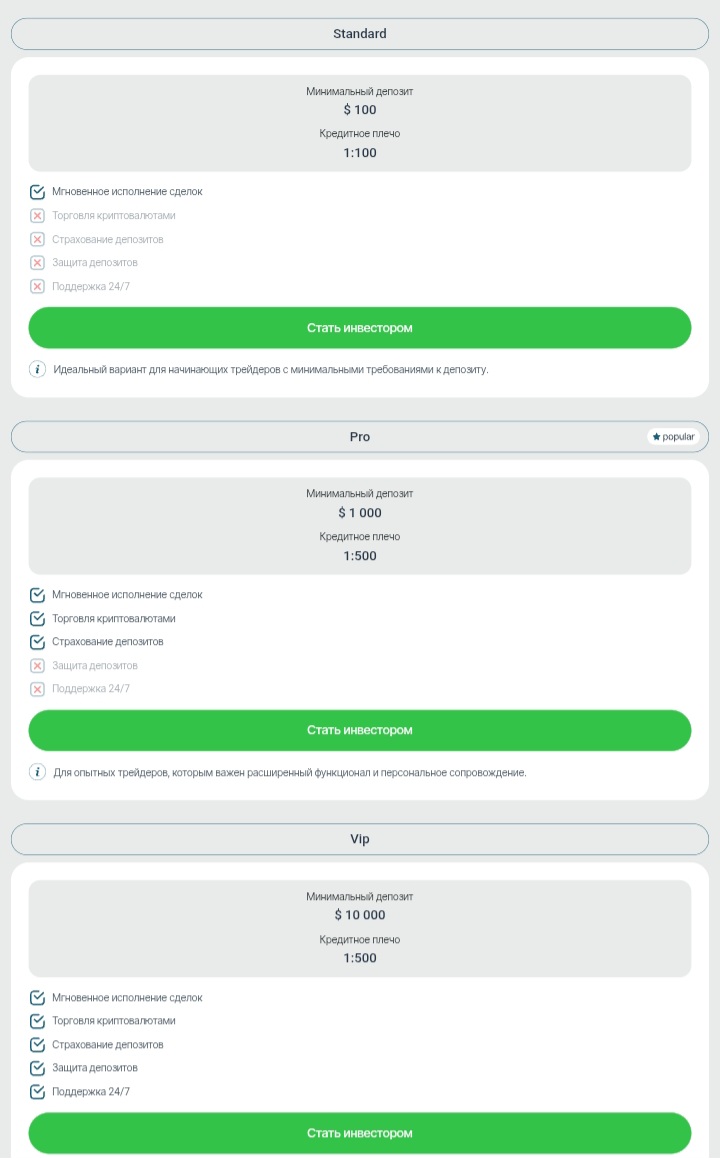720x1158 pixels.
Task: Enable the 'Защита депозитов' checkbox in Vip
Action: [x=37, y=1067]
